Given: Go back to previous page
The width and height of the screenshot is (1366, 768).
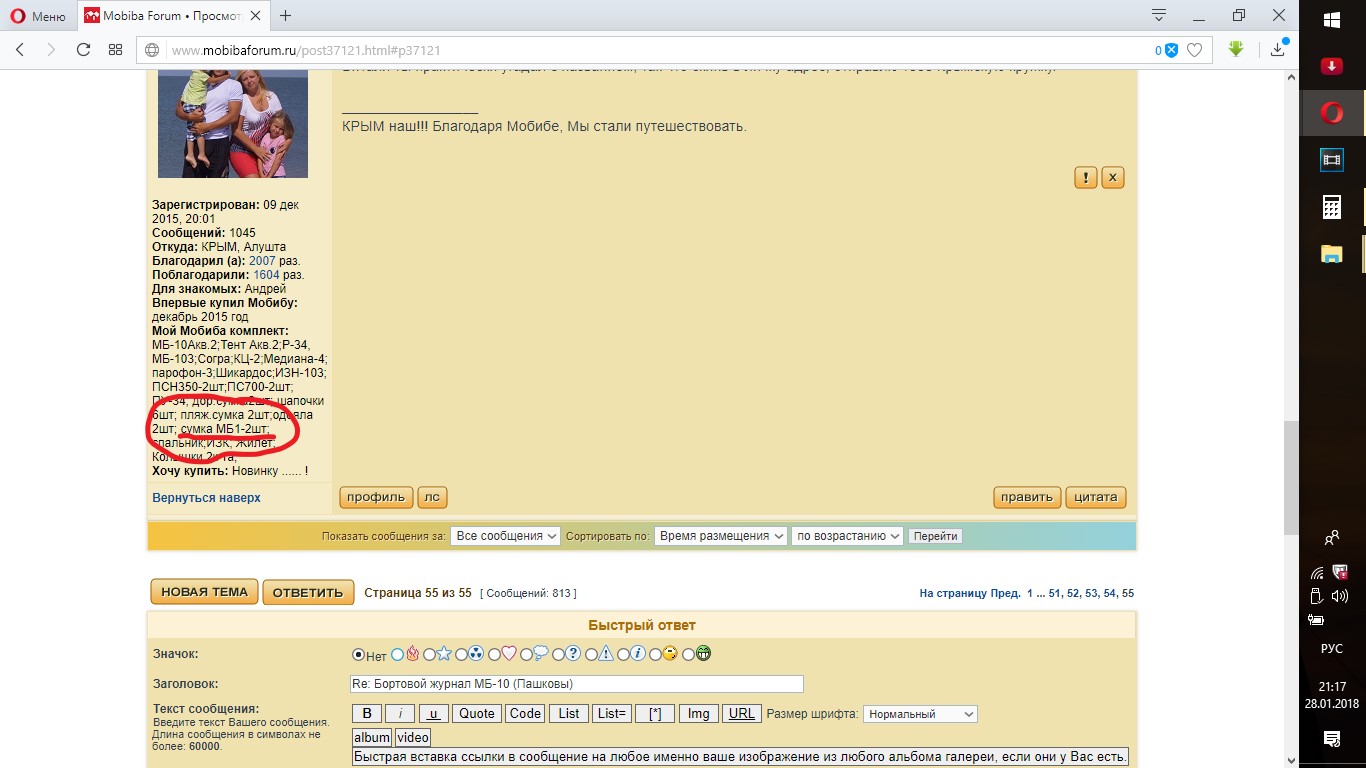Looking at the screenshot, I should [x=20, y=49].
